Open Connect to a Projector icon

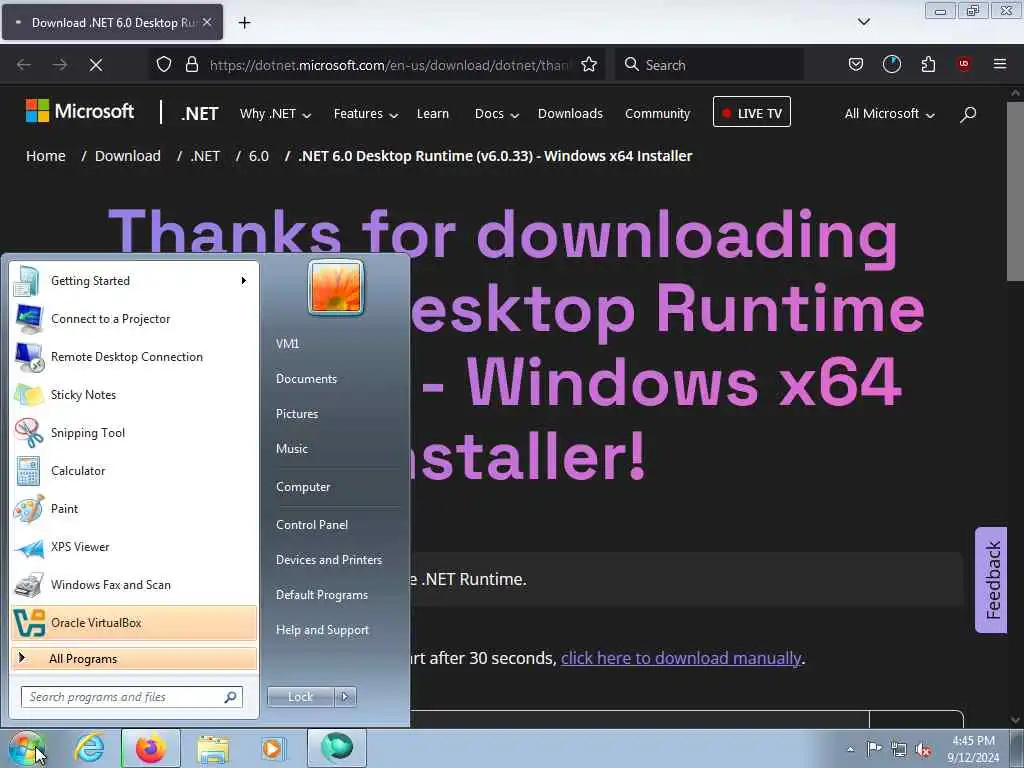(x=28, y=319)
